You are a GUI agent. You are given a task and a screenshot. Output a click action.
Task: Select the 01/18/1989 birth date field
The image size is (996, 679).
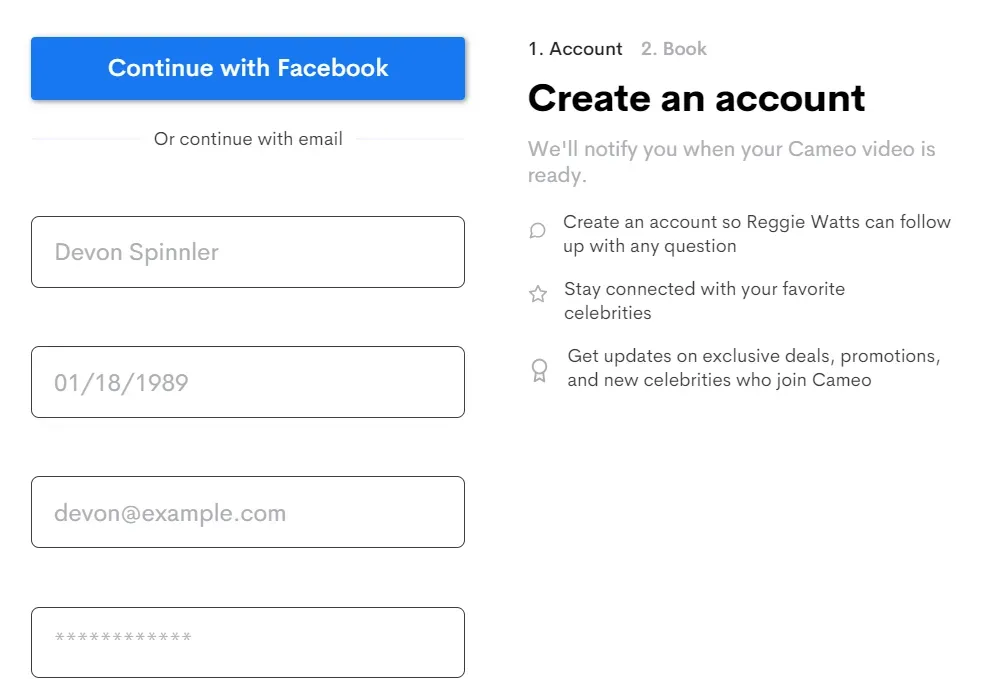[248, 382]
